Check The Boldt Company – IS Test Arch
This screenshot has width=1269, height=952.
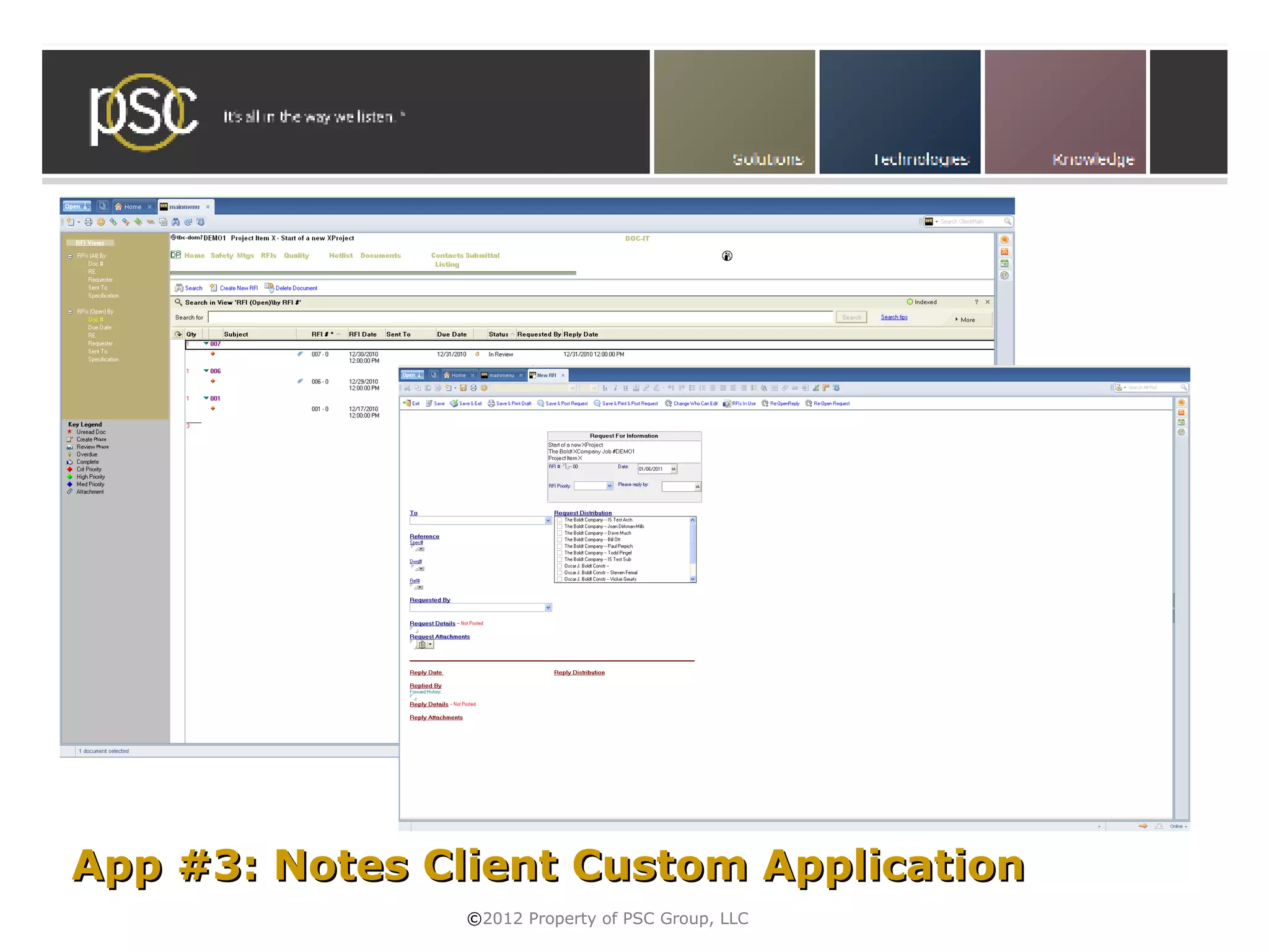560,520
